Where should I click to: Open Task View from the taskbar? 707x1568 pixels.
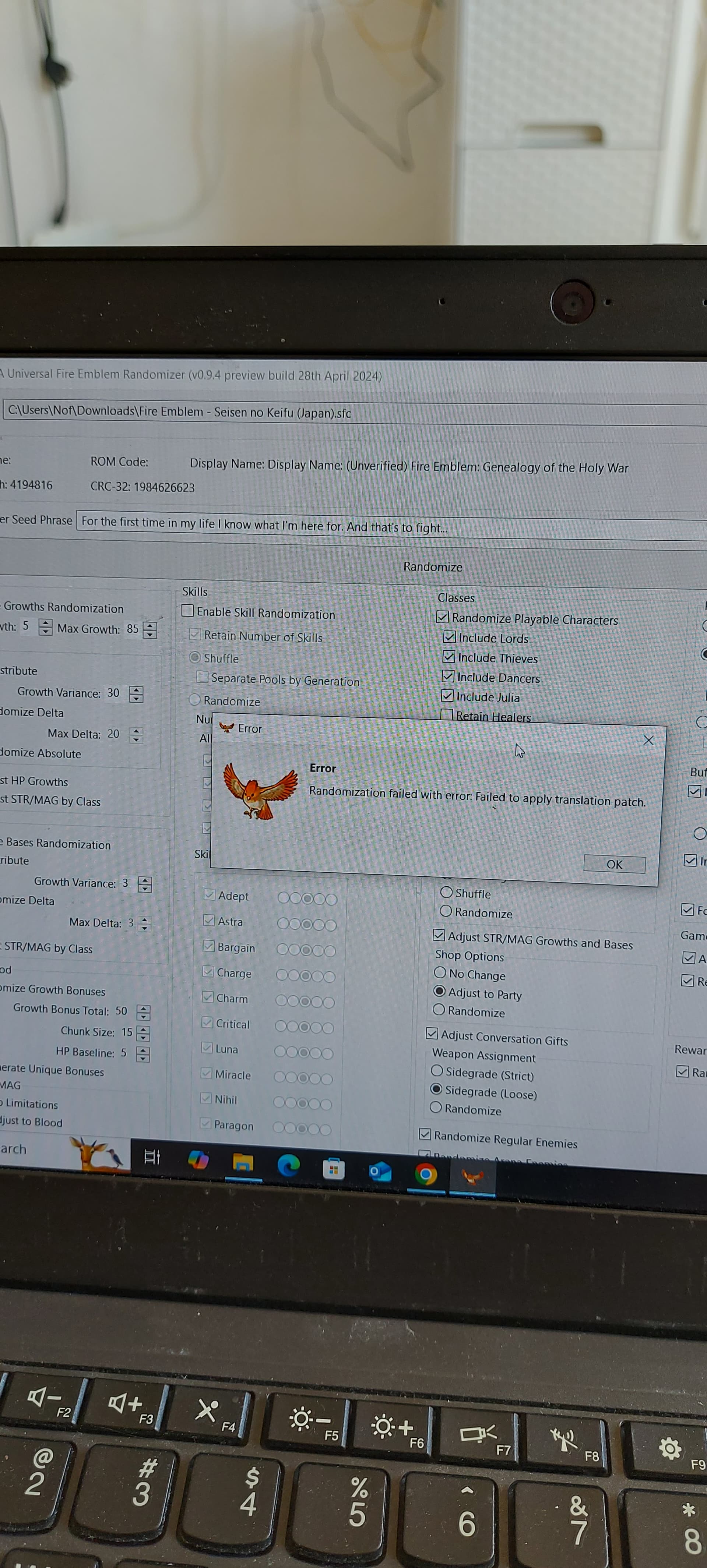(x=152, y=1156)
